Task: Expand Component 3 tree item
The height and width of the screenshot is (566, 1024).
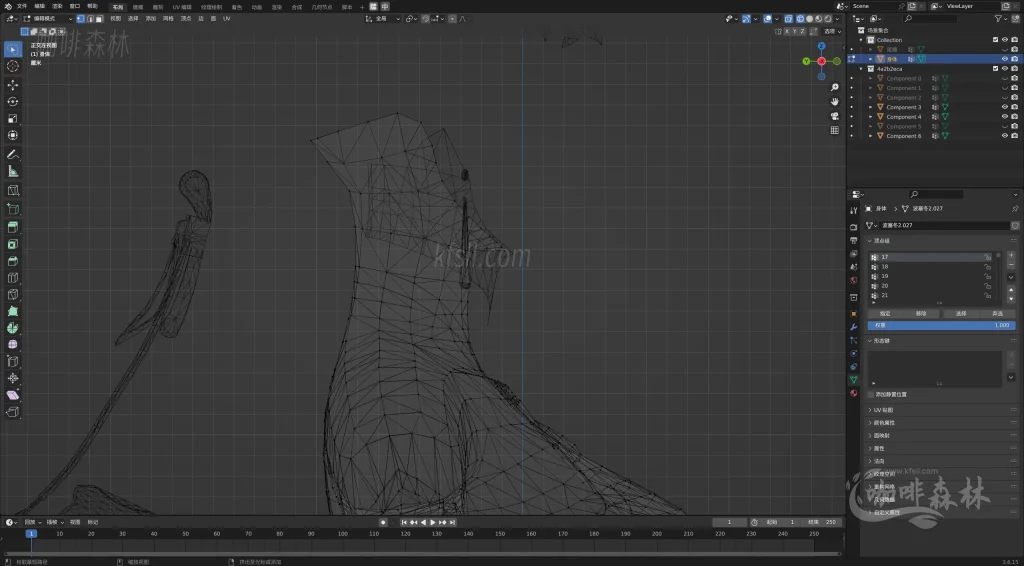Action: click(x=871, y=107)
